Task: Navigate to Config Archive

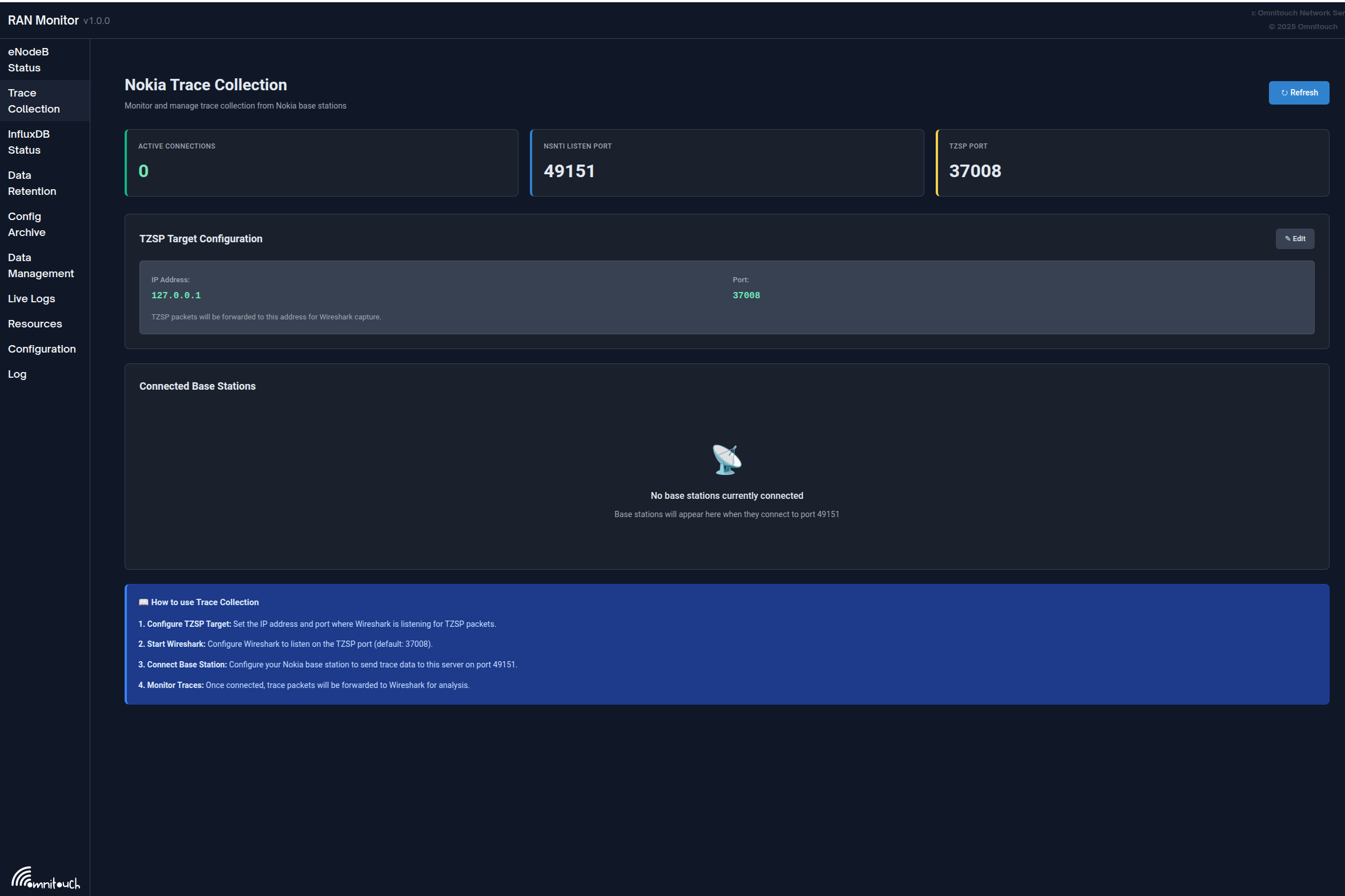Action: 45,224
